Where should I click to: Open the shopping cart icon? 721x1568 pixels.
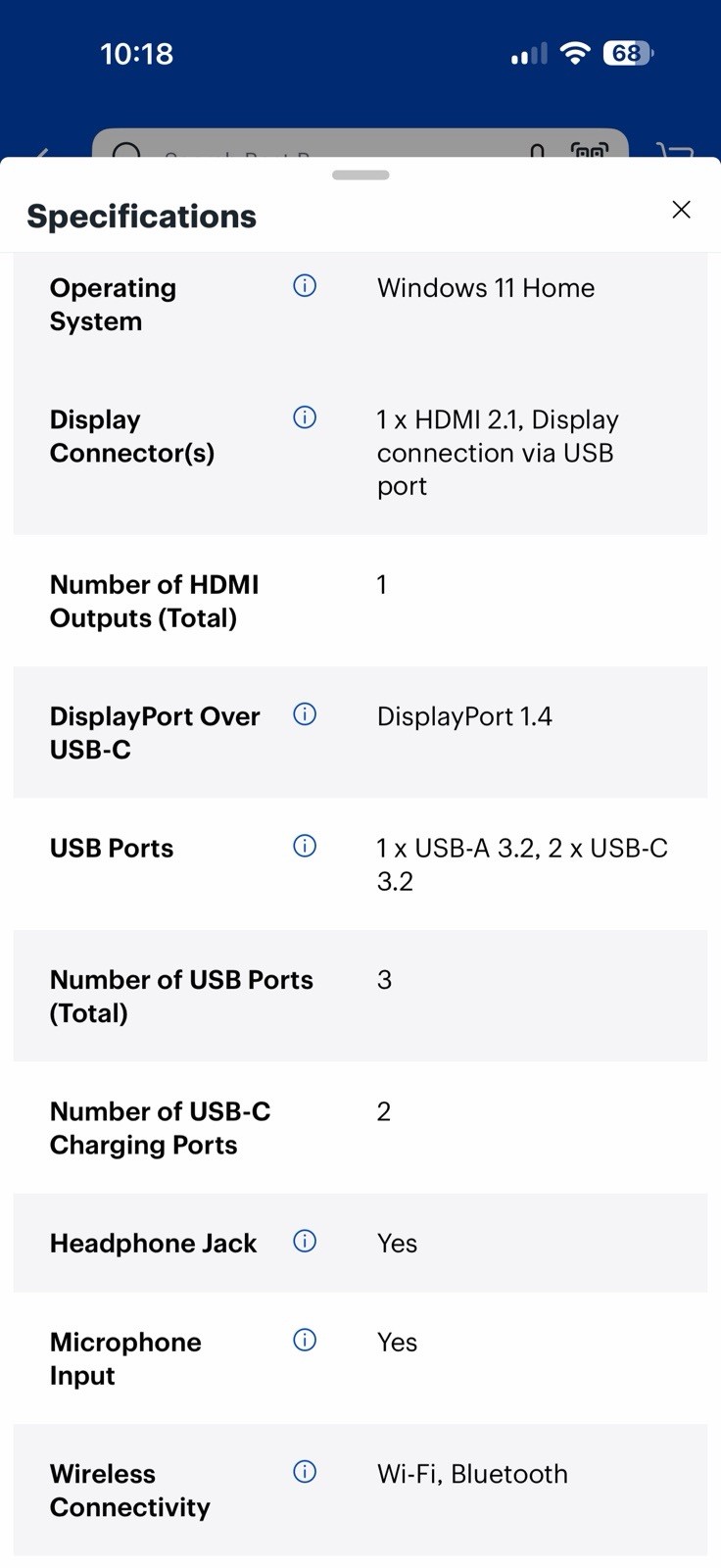(676, 151)
